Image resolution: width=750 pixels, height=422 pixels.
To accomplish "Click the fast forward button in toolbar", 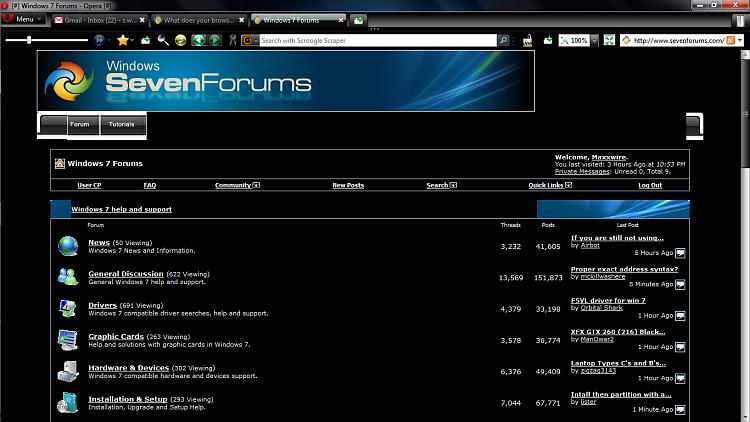I will [99, 41].
